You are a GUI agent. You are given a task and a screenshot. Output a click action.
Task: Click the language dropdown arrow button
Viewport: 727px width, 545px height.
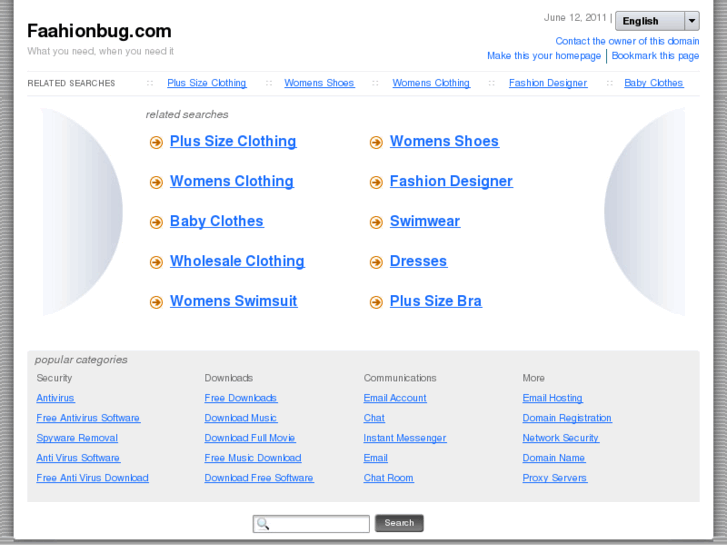pyautogui.click(x=691, y=21)
